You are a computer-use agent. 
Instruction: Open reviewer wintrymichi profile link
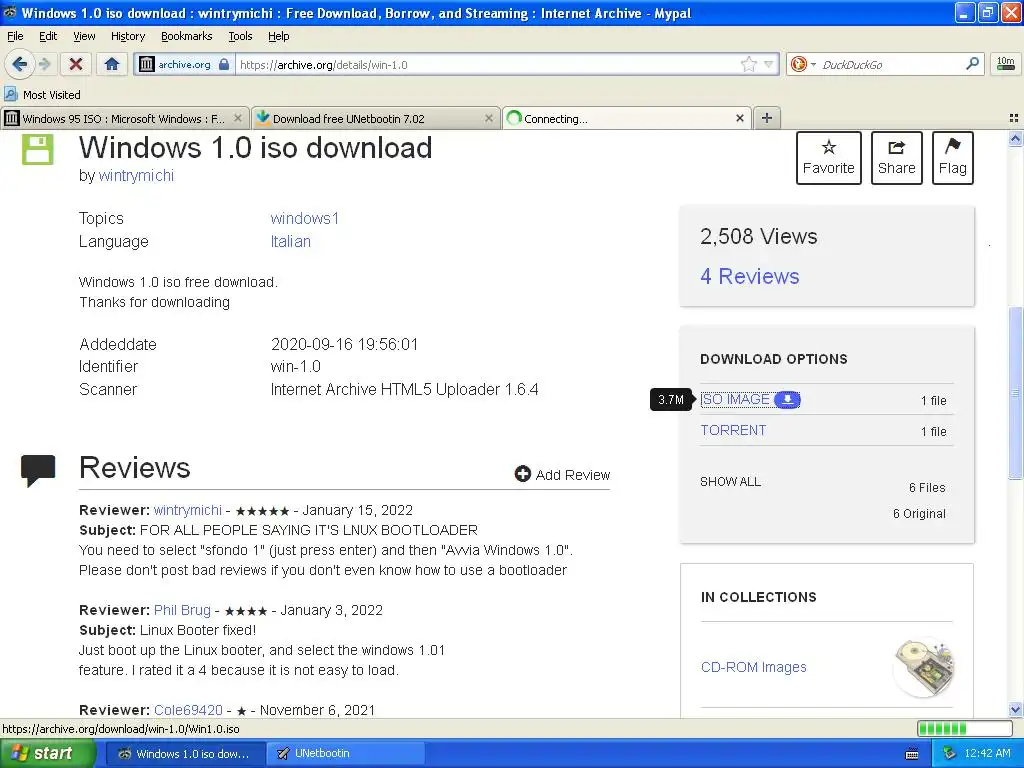(187, 510)
